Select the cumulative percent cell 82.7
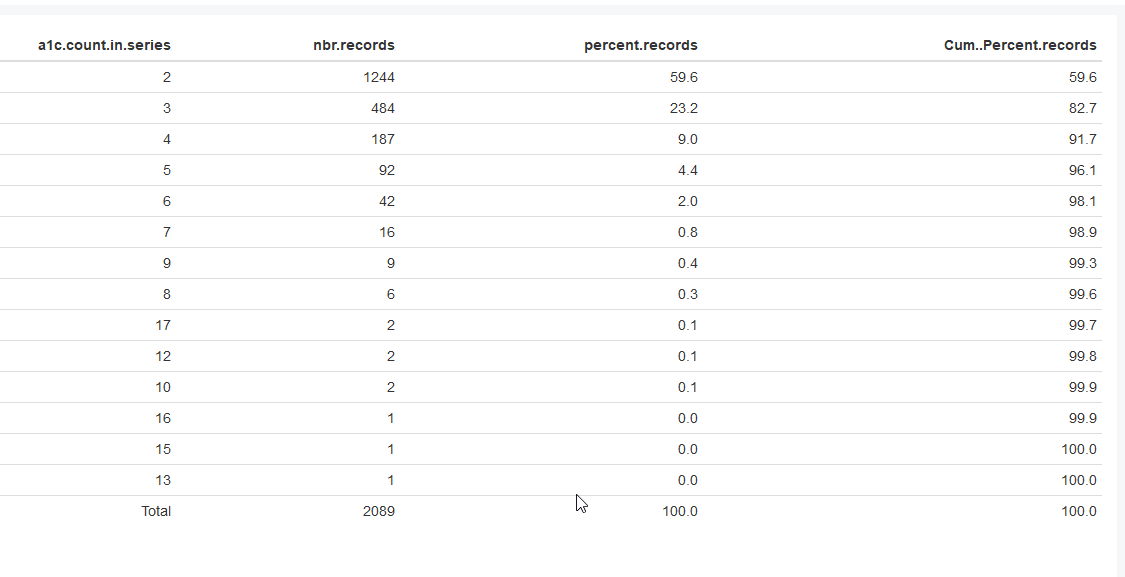 [1082, 108]
